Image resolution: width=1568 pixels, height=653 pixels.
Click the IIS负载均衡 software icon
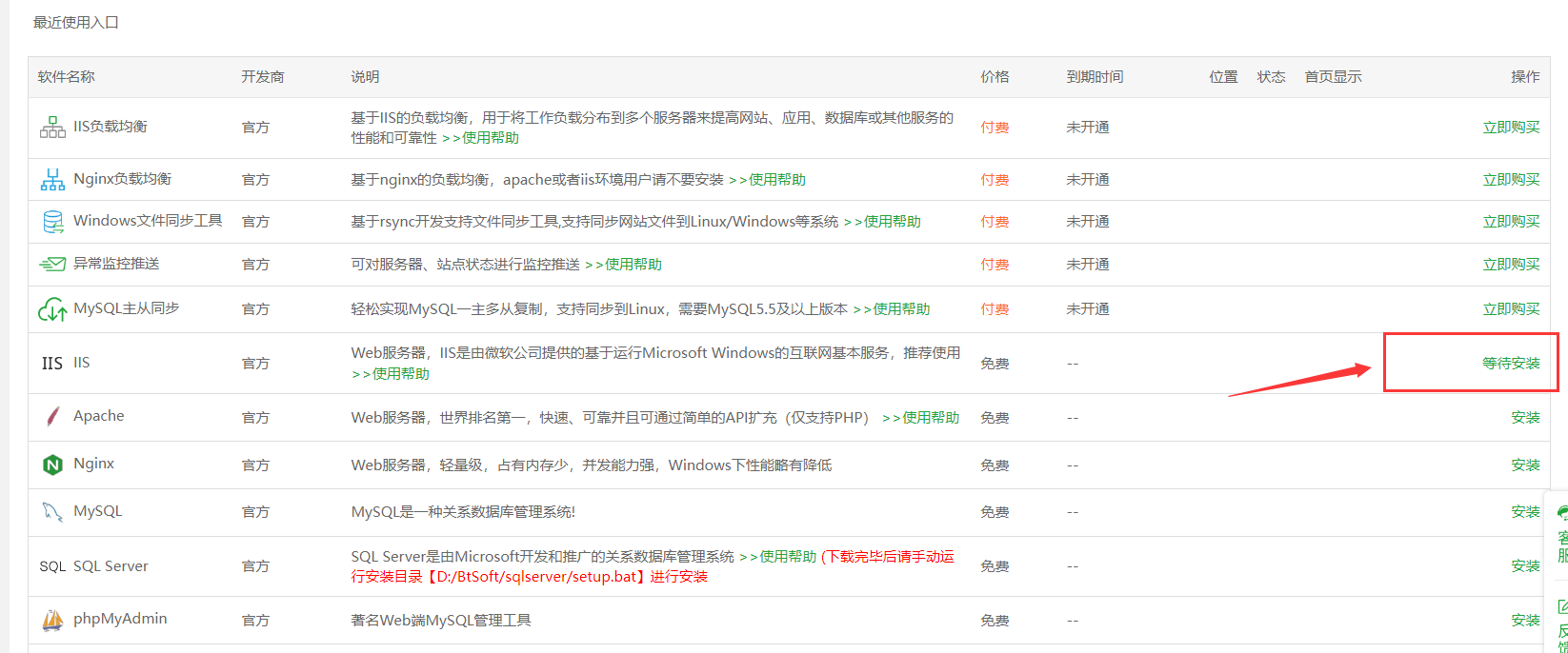point(52,127)
